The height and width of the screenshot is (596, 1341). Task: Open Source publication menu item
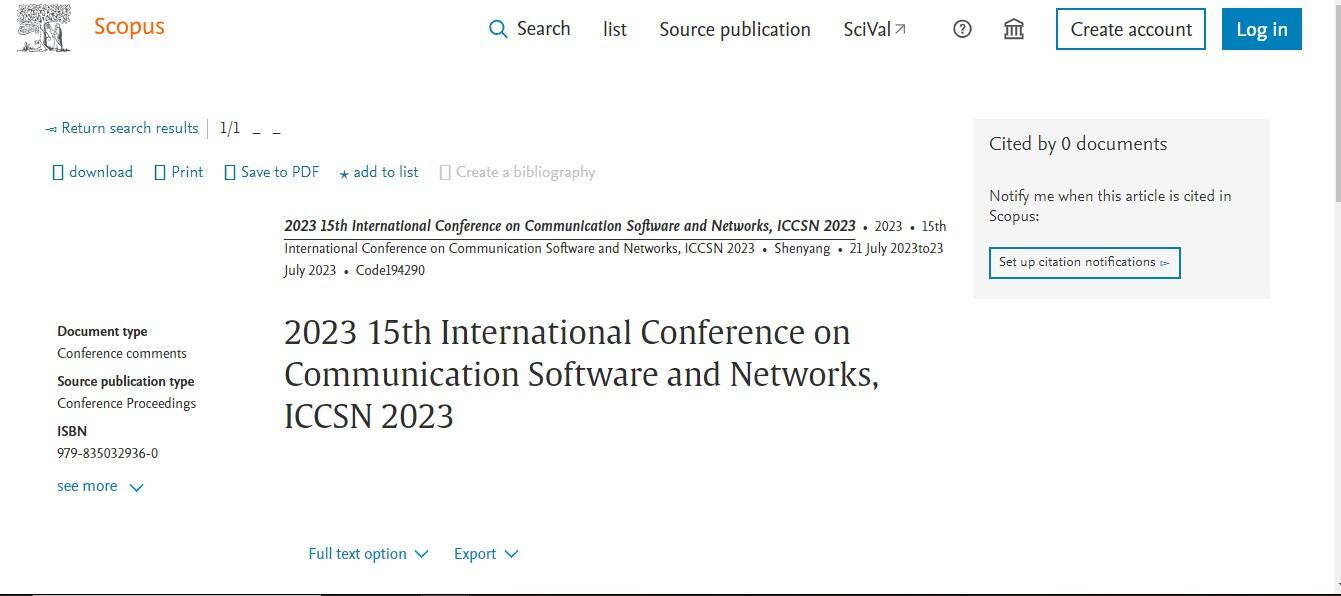[735, 29]
